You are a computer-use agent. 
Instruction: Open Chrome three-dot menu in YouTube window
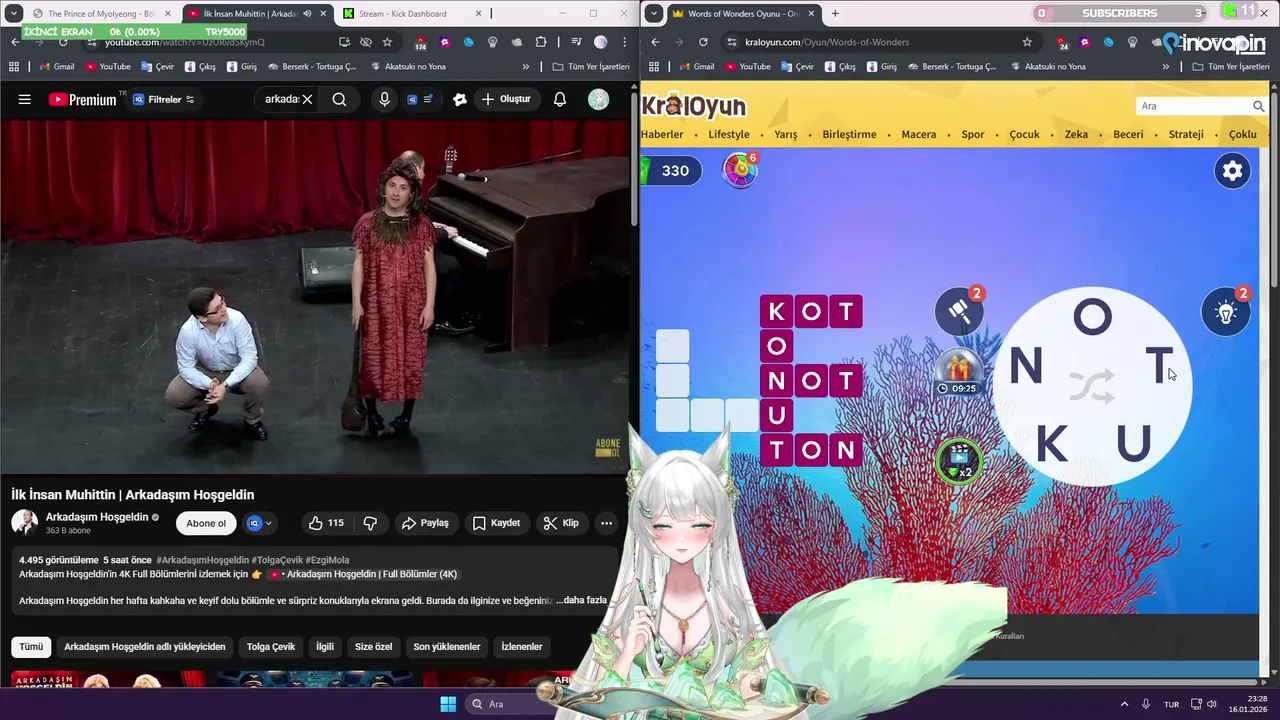pos(624,42)
